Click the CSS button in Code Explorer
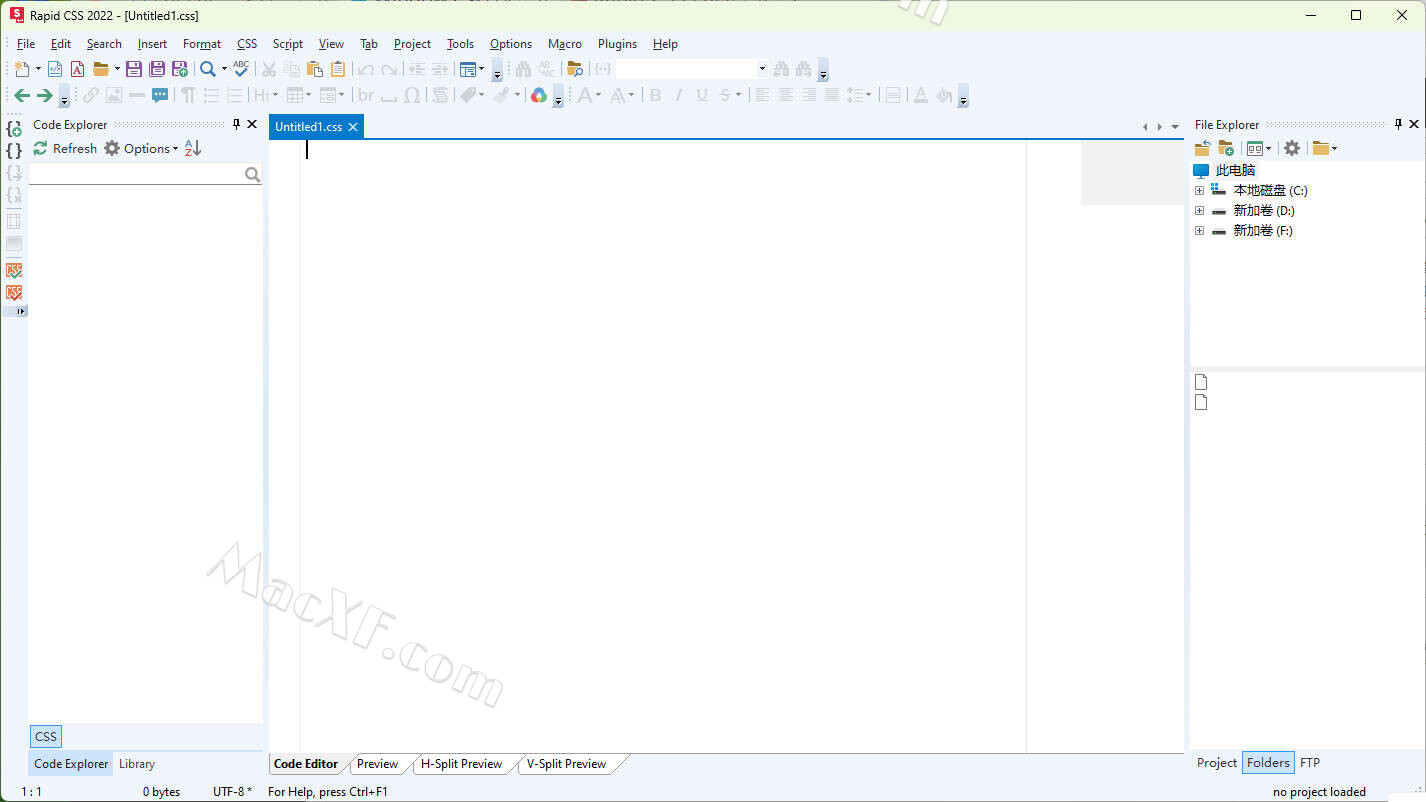1426x802 pixels. (46, 737)
